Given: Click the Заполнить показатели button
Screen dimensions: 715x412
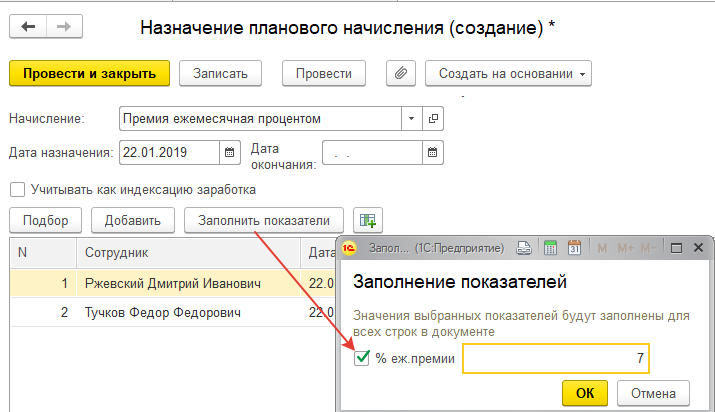Looking at the screenshot, I should pyautogui.click(x=264, y=221).
